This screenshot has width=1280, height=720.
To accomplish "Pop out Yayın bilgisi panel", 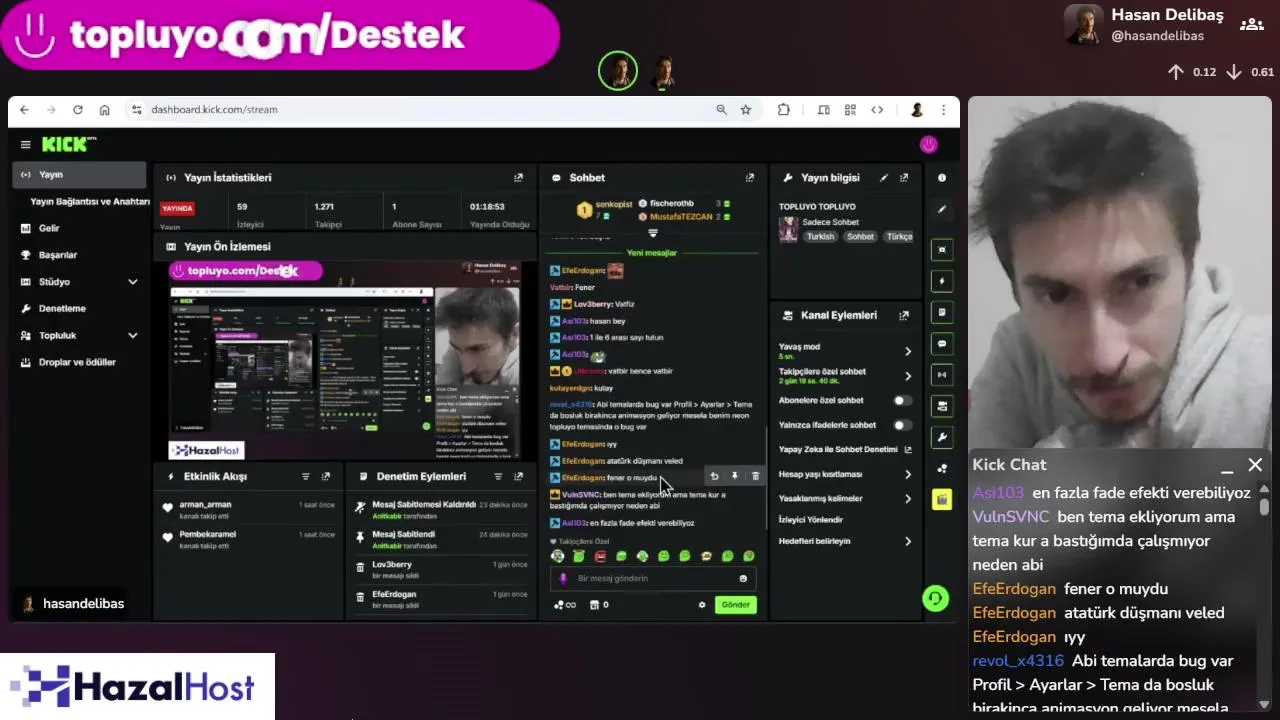I will pos(904,178).
